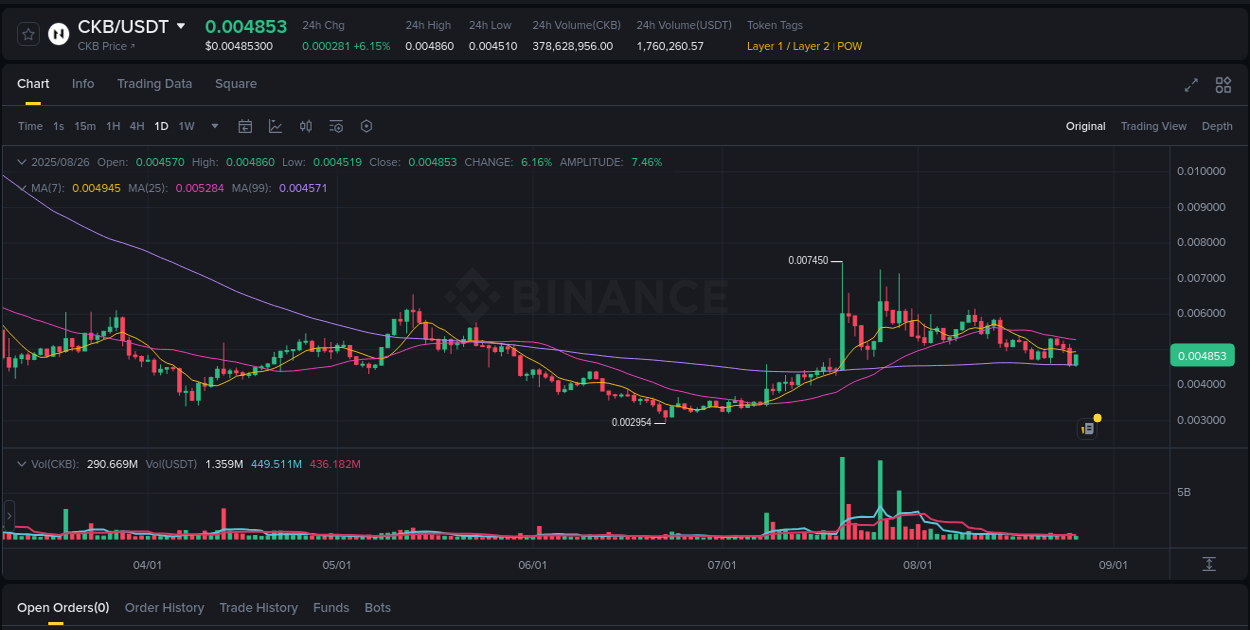Screen dimensions: 1250x630
Task: Collapse the Vol(CKB) volume panel chevron
Action: (22, 464)
